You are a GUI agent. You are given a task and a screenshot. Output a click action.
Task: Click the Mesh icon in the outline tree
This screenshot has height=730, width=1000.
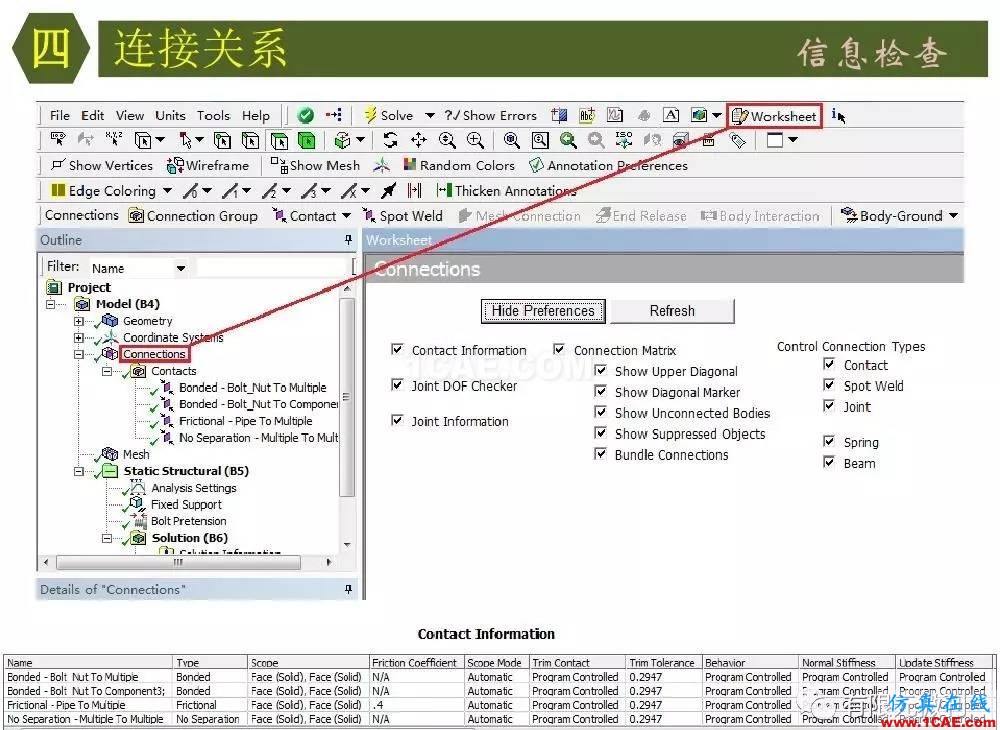(110, 454)
